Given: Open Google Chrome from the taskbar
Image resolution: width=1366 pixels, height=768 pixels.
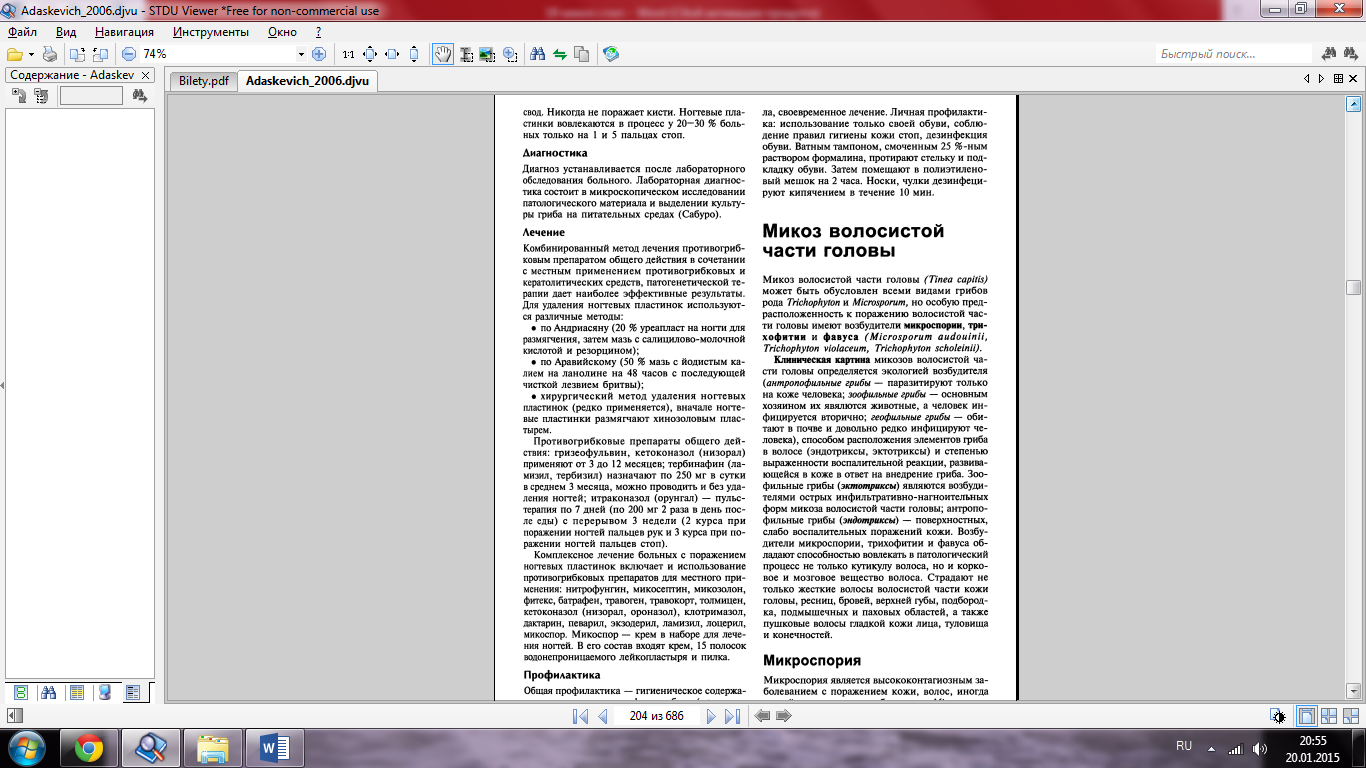Looking at the screenshot, I should click(x=88, y=747).
